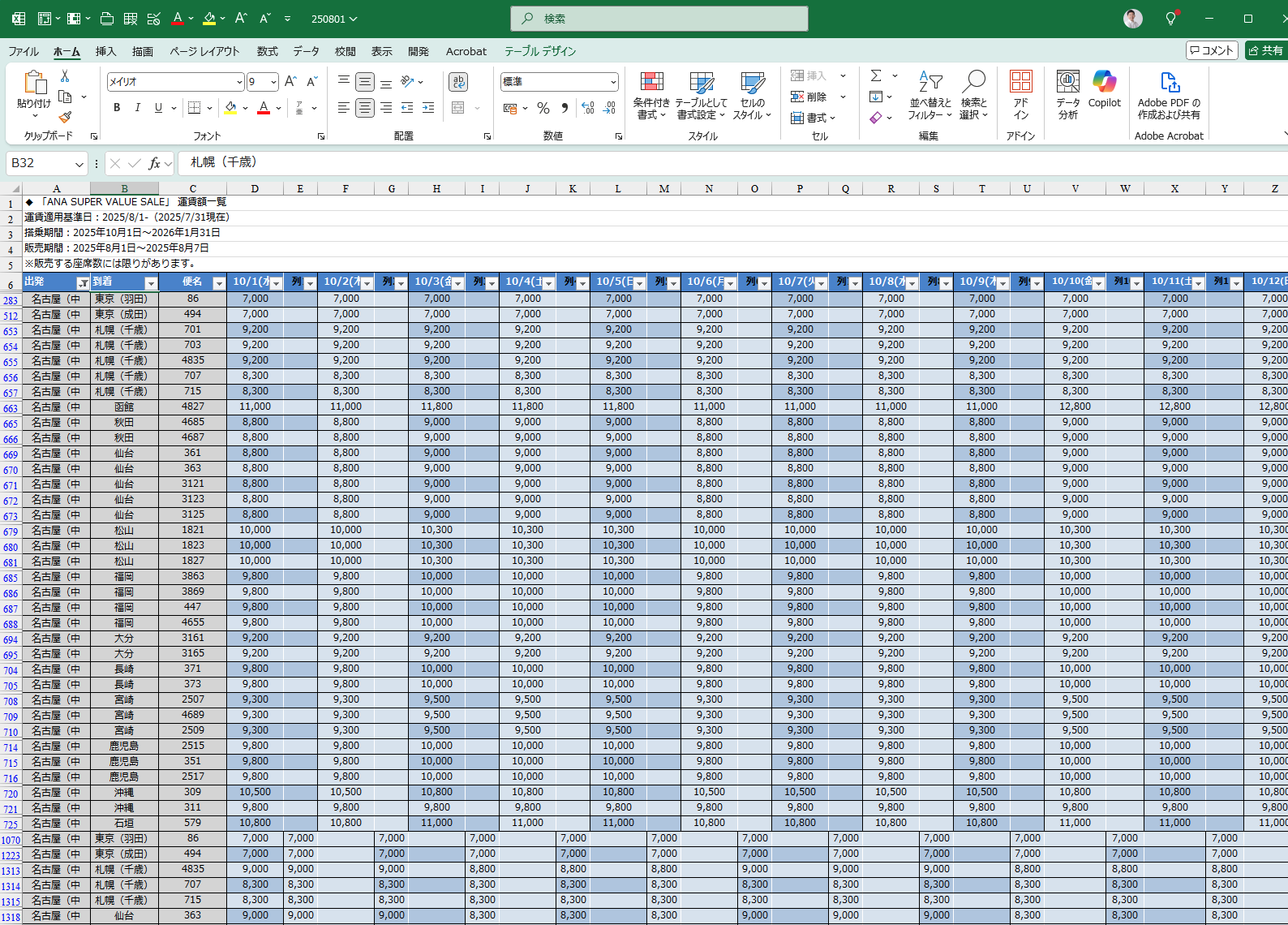Open the 出発 column filter dropdown
1288x925 pixels.
click(x=83, y=283)
